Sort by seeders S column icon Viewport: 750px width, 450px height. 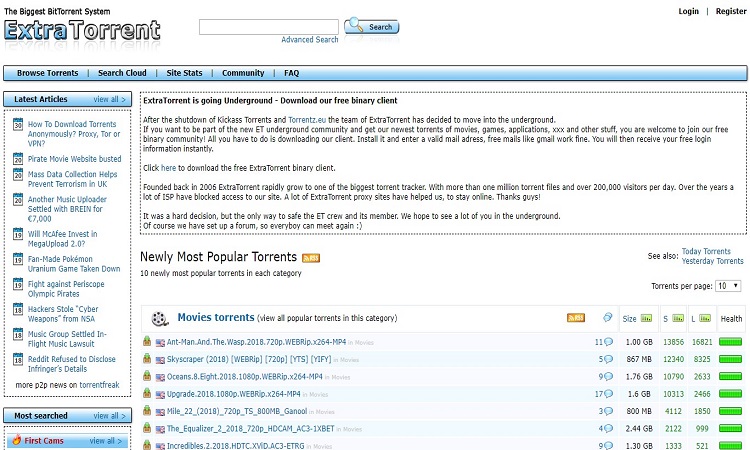pos(678,318)
